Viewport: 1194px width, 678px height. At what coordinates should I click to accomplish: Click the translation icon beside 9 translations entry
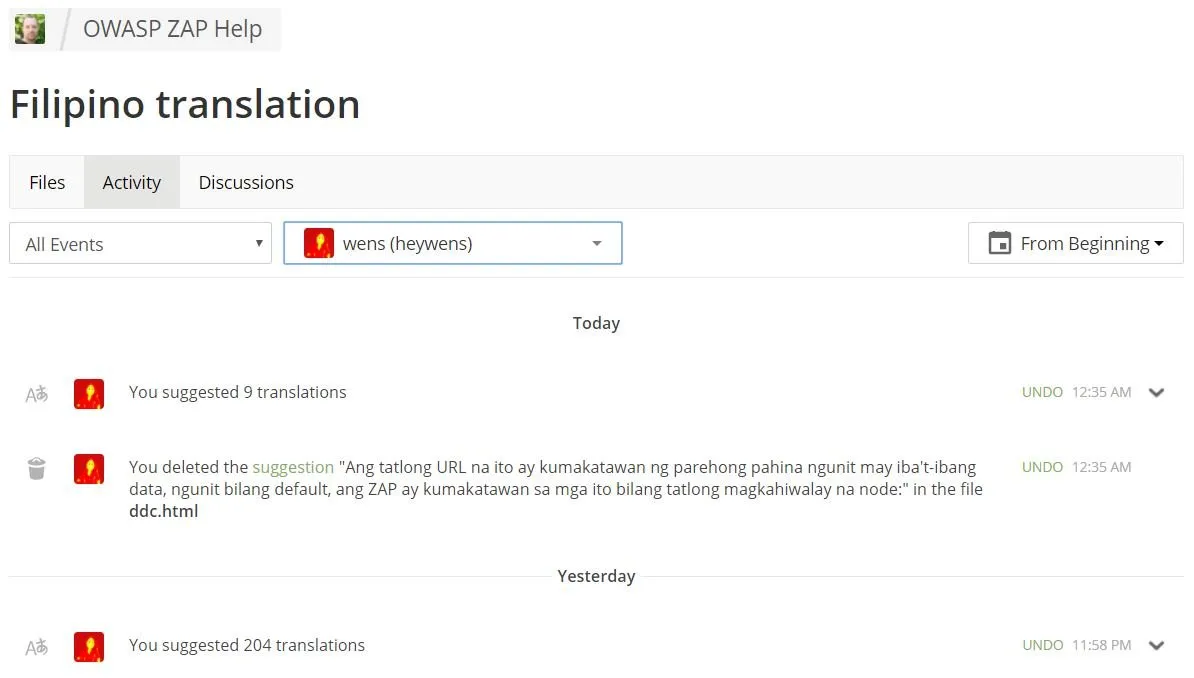pyautogui.click(x=37, y=394)
